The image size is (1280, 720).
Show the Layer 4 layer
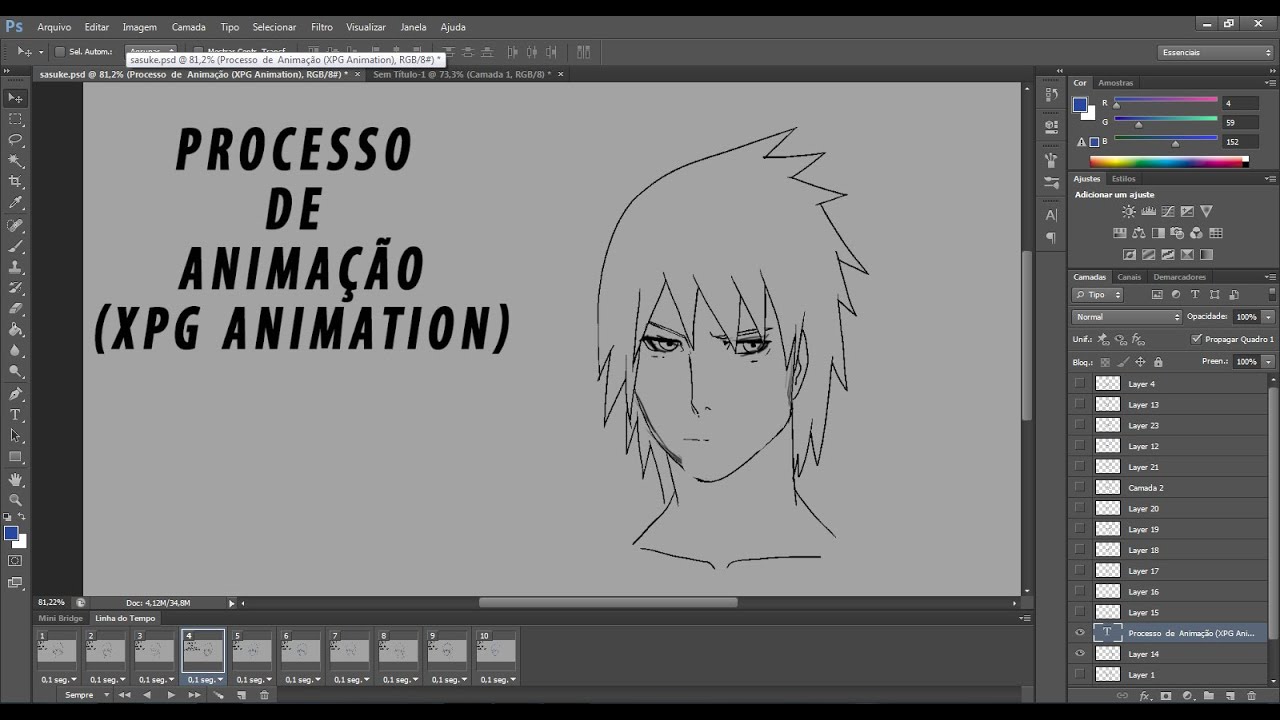point(1080,383)
